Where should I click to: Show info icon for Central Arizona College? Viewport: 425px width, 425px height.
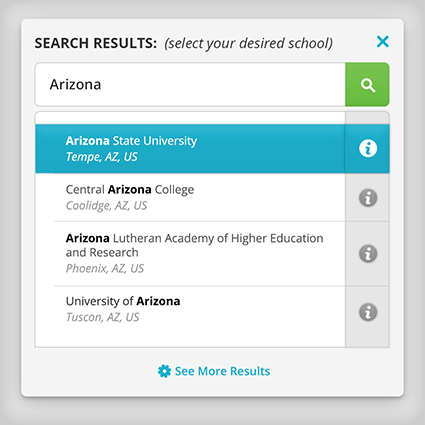368,198
